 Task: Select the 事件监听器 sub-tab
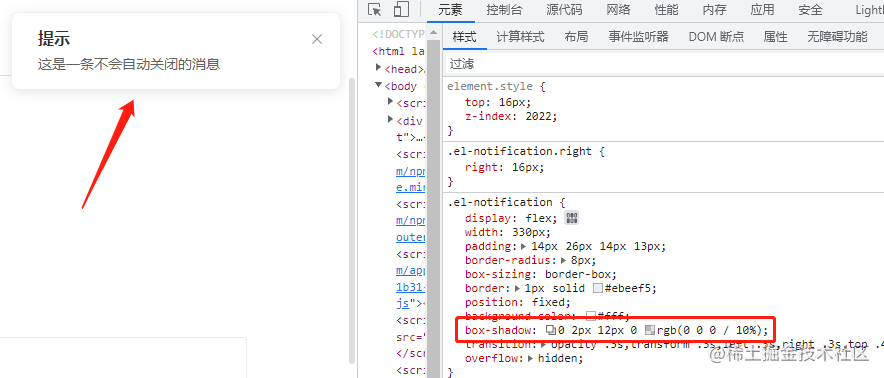(x=638, y=37)
